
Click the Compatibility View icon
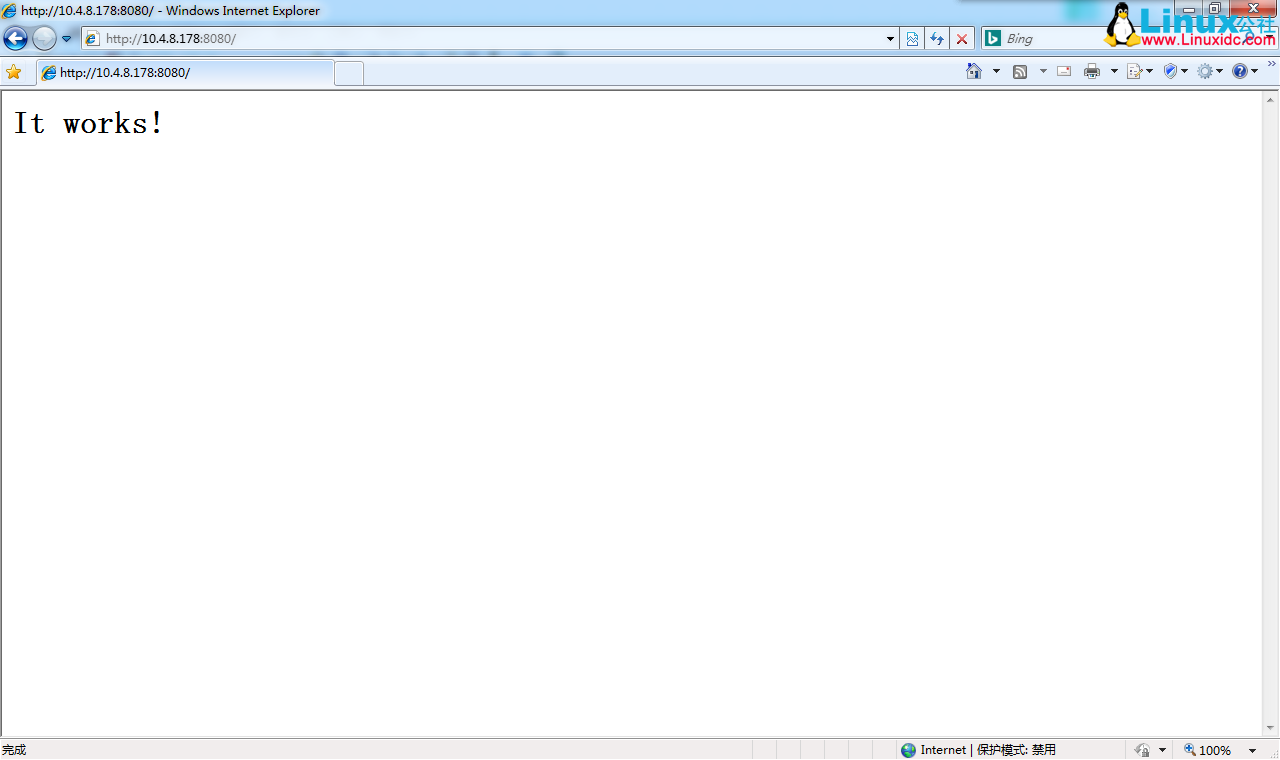[x=913, y=38]
